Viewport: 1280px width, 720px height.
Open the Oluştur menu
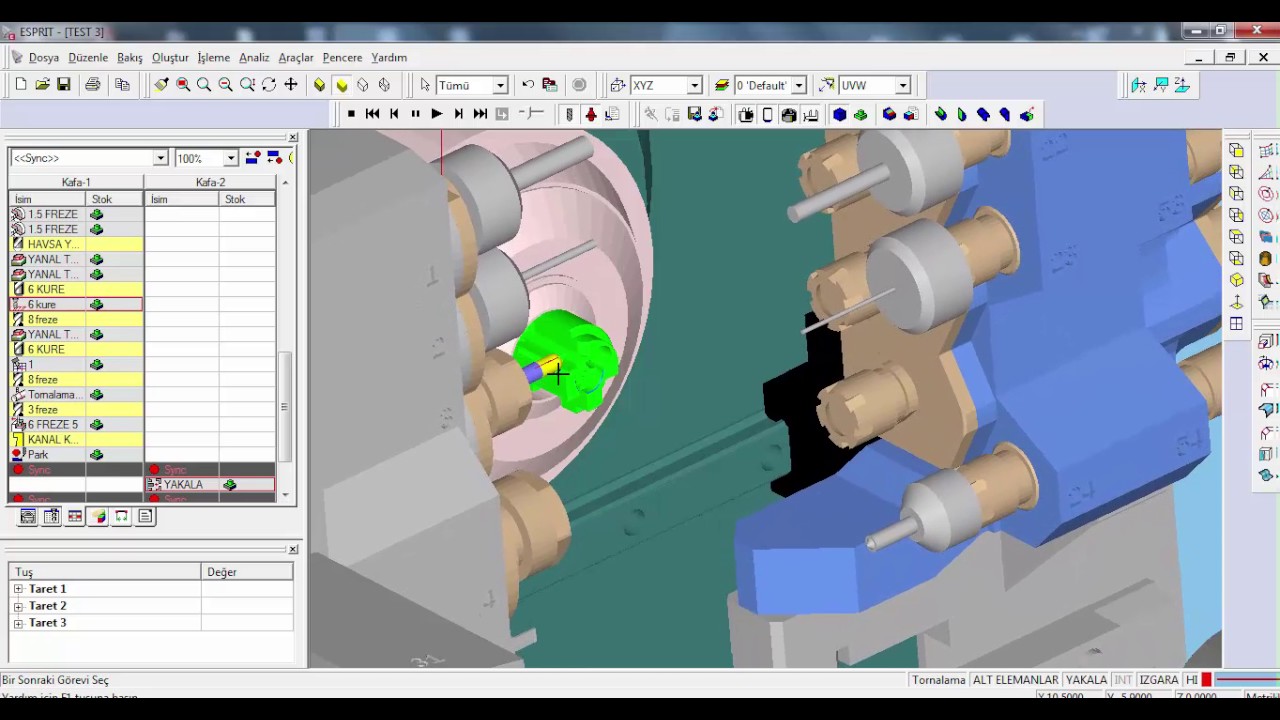[x=170, y=58]
